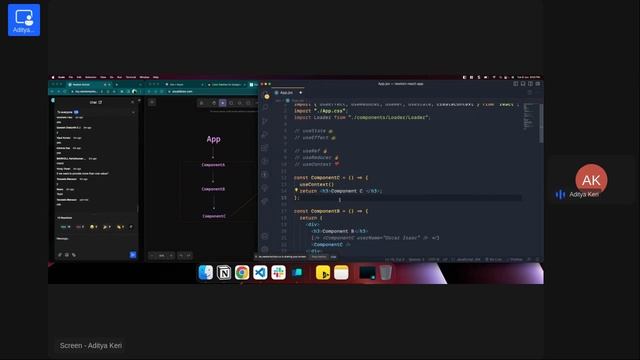This screenshot has height=360, width=640.
Task: Select the ComponentA node in the diagram
Action: click(x=213, y=165)
